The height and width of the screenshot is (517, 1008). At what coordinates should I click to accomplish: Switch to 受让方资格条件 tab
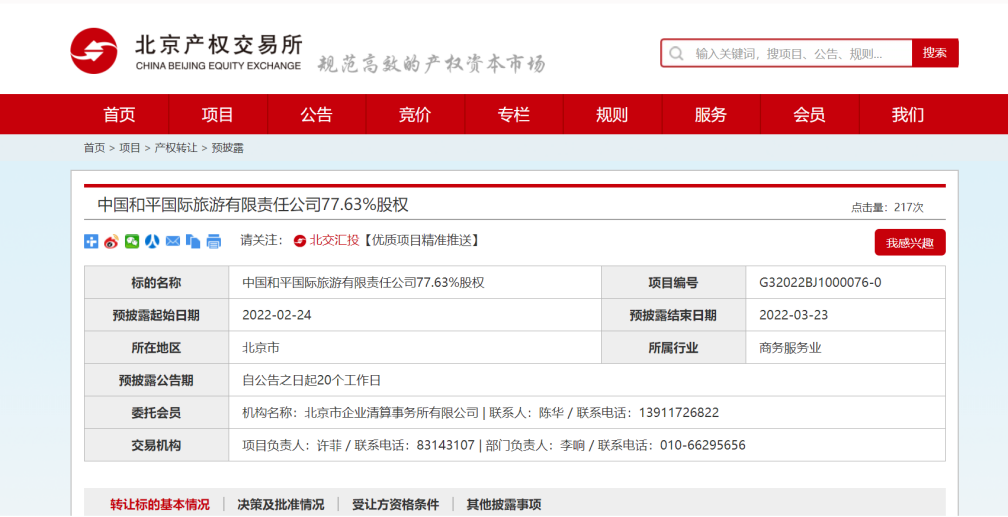click(x=395, y=505)
